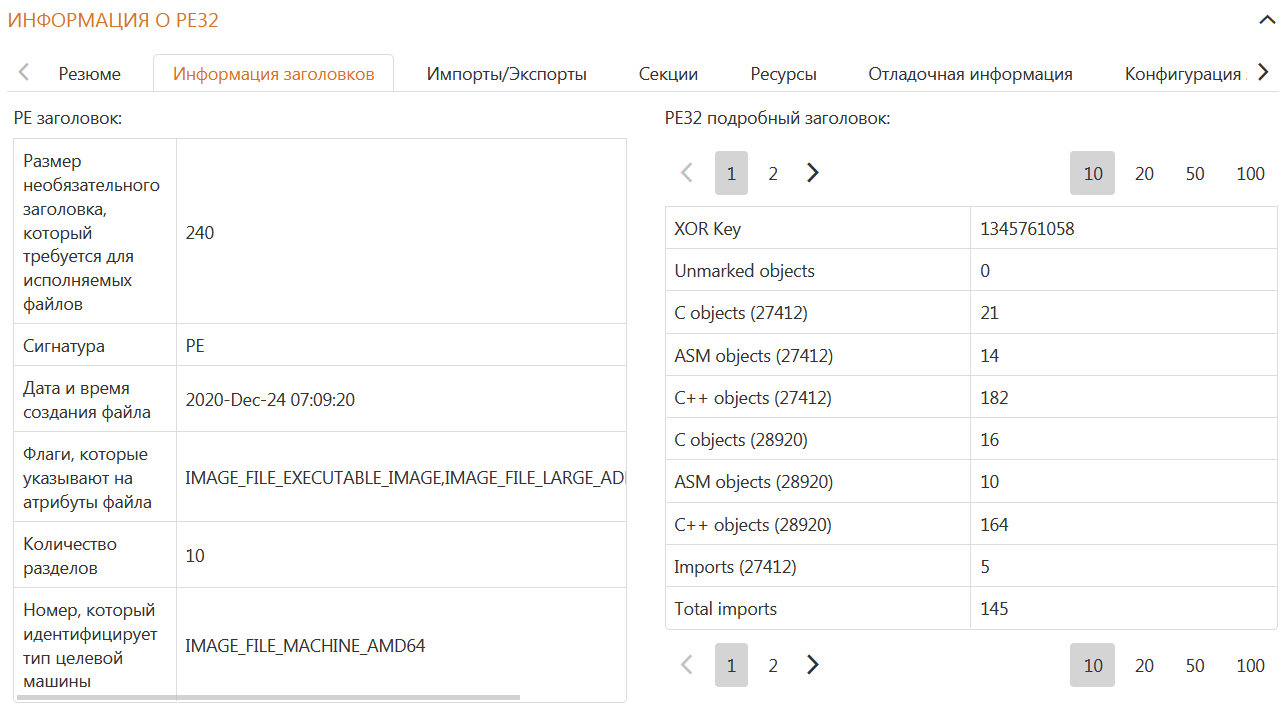Open the Отладочная информация tab
The width and height of the screenshot is (1286, 709).
(970, 74)
